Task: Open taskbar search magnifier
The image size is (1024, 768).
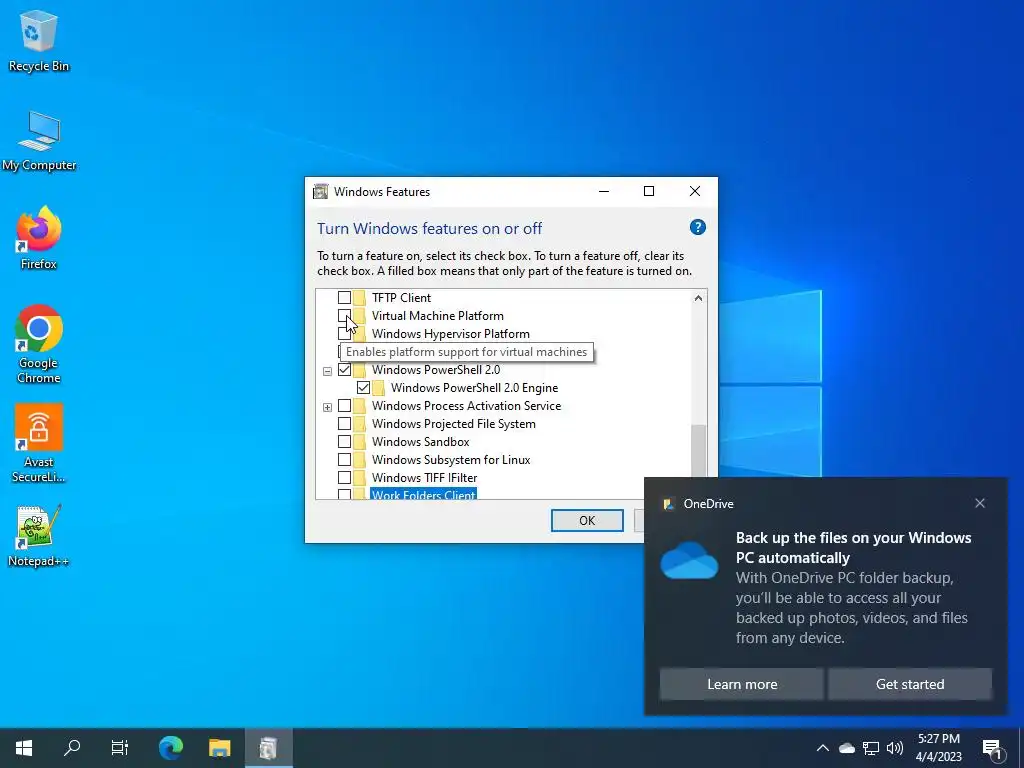Action: click(72, 747)
